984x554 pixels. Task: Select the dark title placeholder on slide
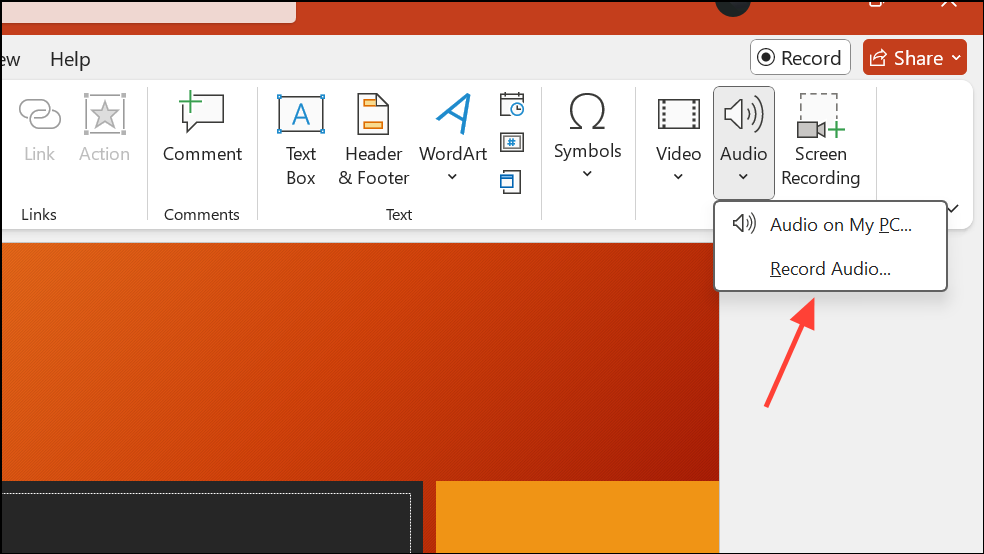click(x=211, y=518)
